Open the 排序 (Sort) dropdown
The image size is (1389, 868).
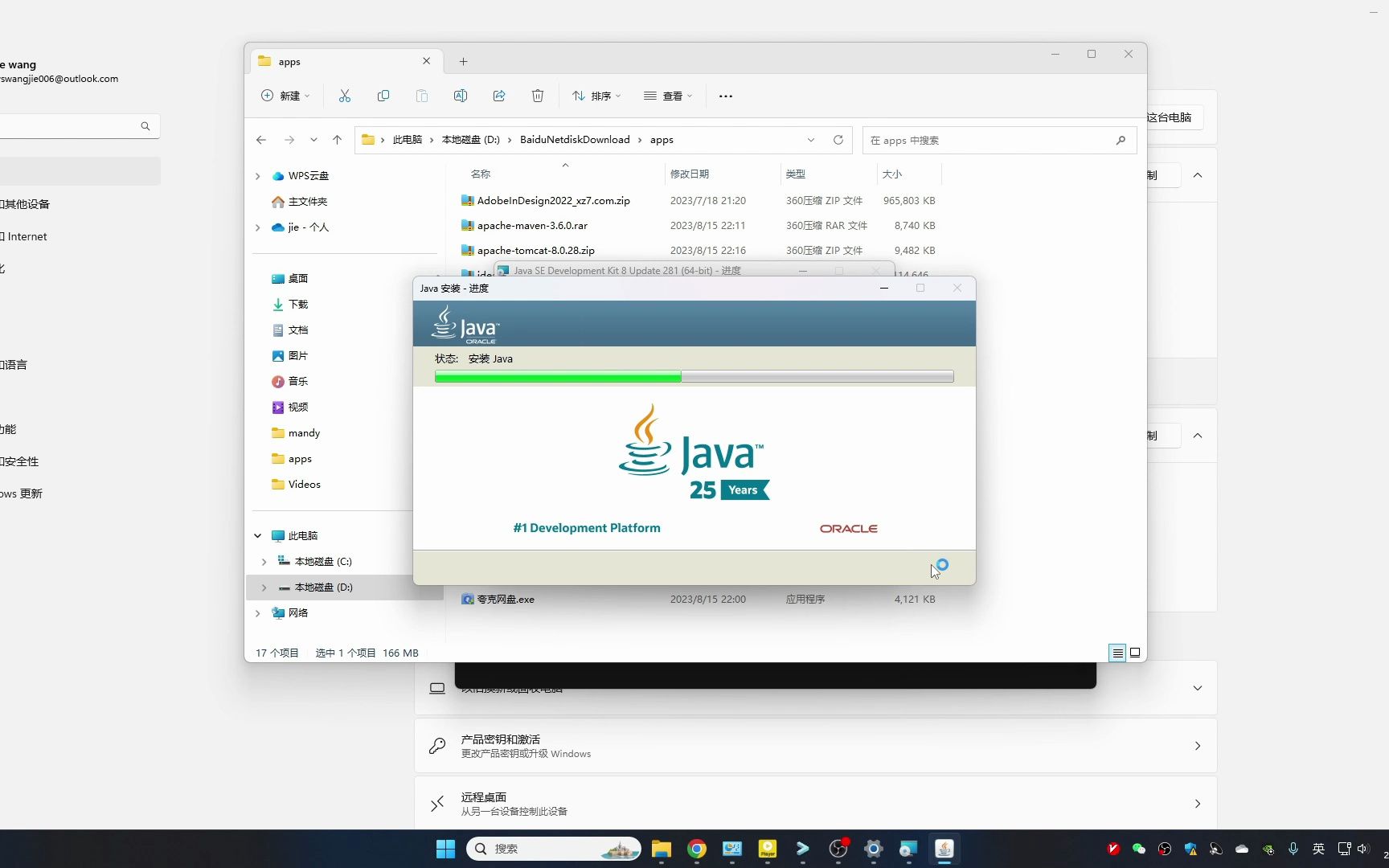596,96
